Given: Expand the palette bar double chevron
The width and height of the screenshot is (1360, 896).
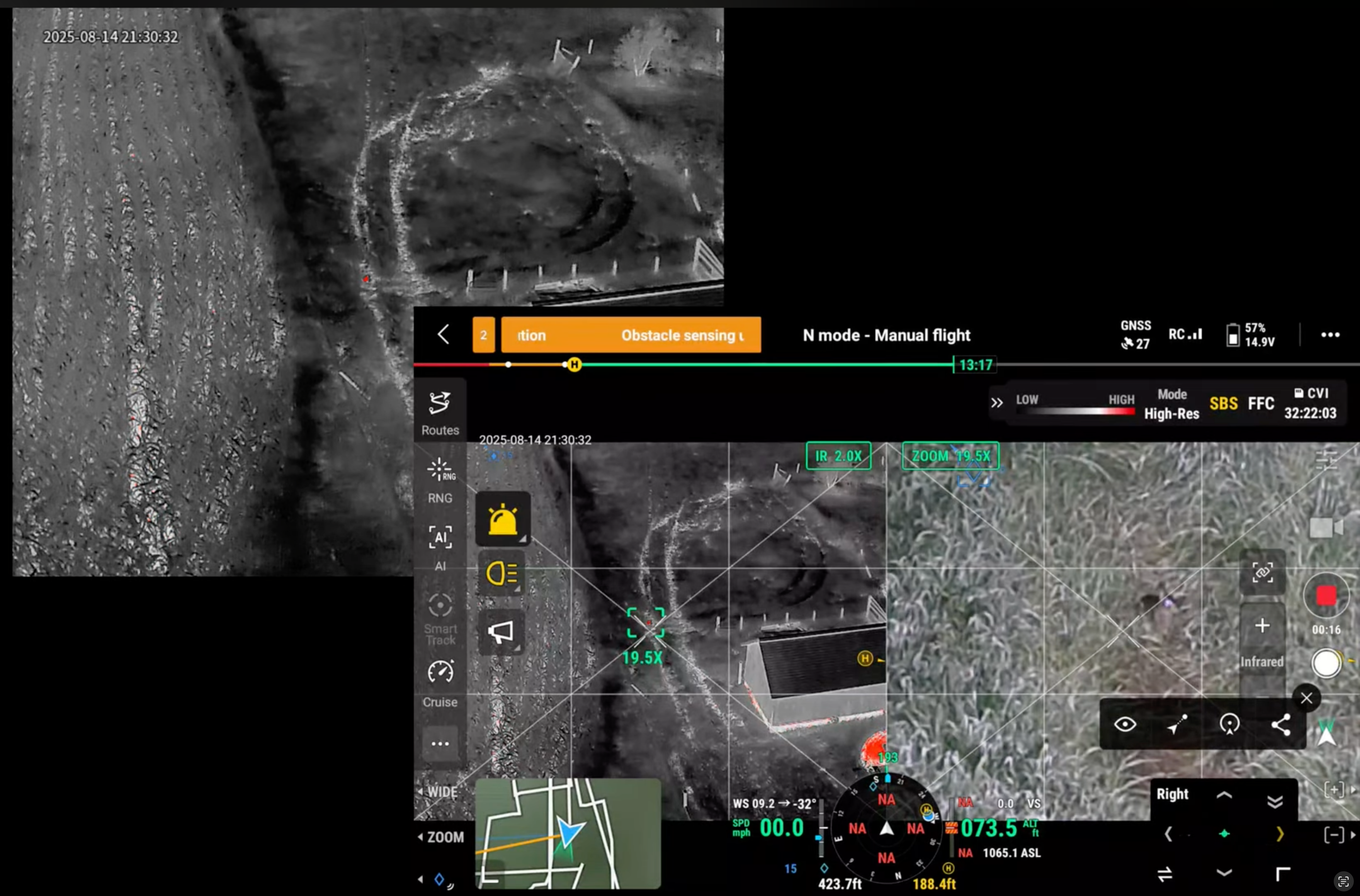Looking at the screenshot, I should point(996,403).
